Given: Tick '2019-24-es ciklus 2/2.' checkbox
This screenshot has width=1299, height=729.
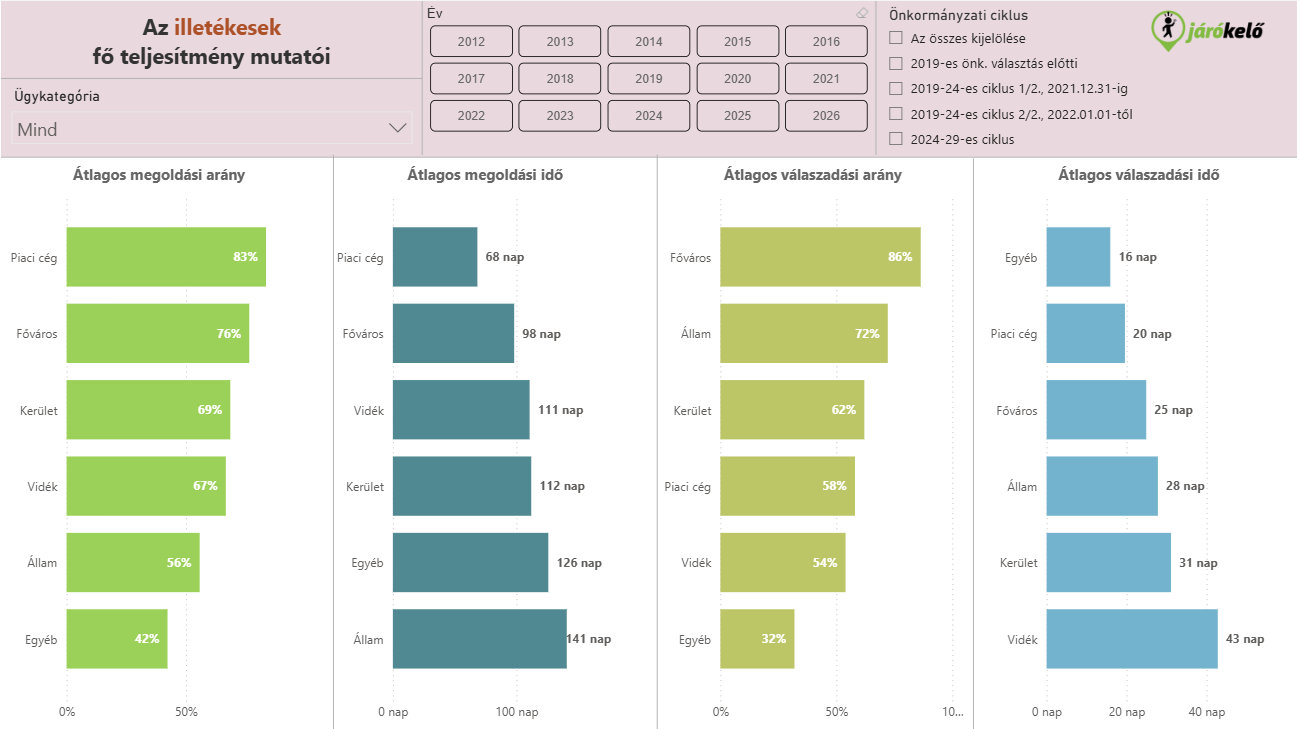Looking at the screenshot, I should [896, 114].
